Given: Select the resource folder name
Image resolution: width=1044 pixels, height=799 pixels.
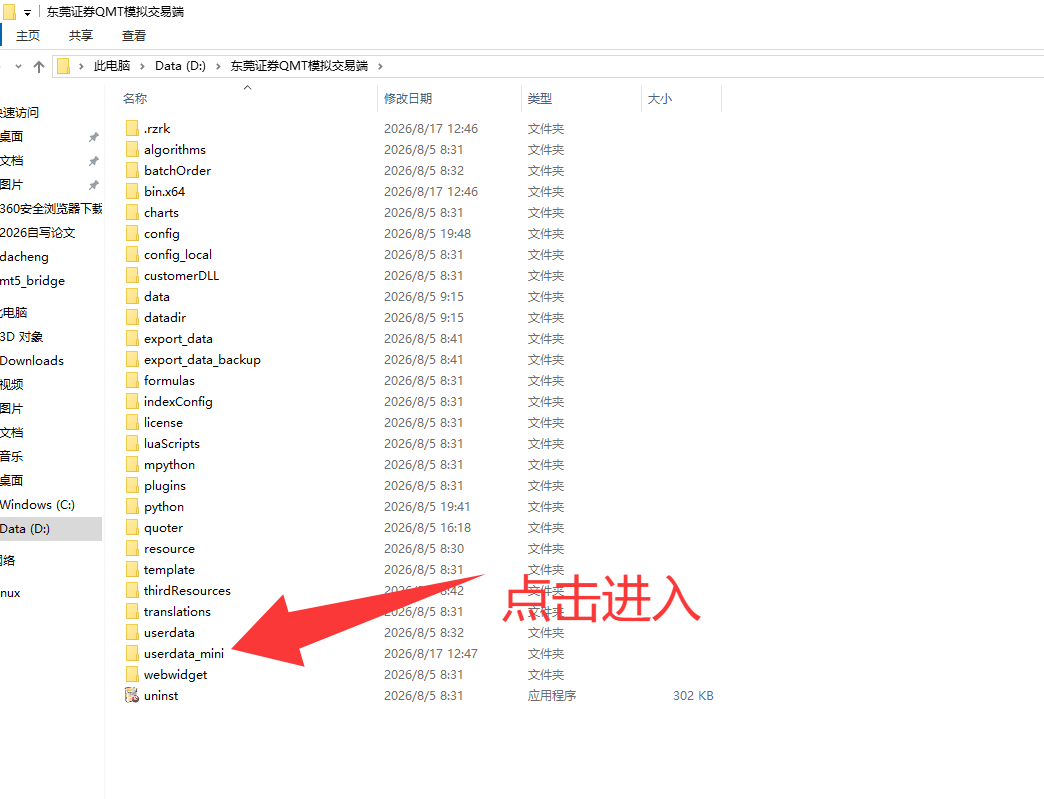Looking at the screenshot, I should 170,549.
